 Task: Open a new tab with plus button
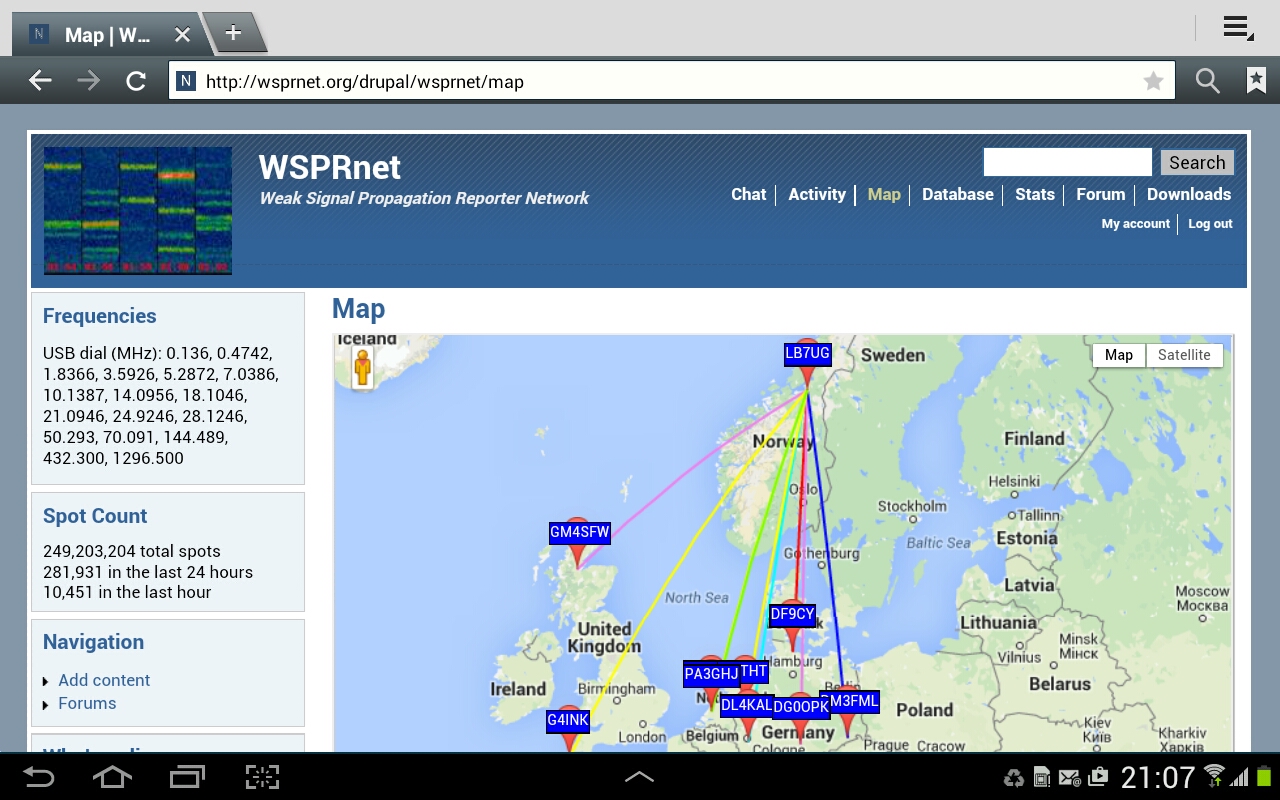pyautogui.click(x=233, y=33)
